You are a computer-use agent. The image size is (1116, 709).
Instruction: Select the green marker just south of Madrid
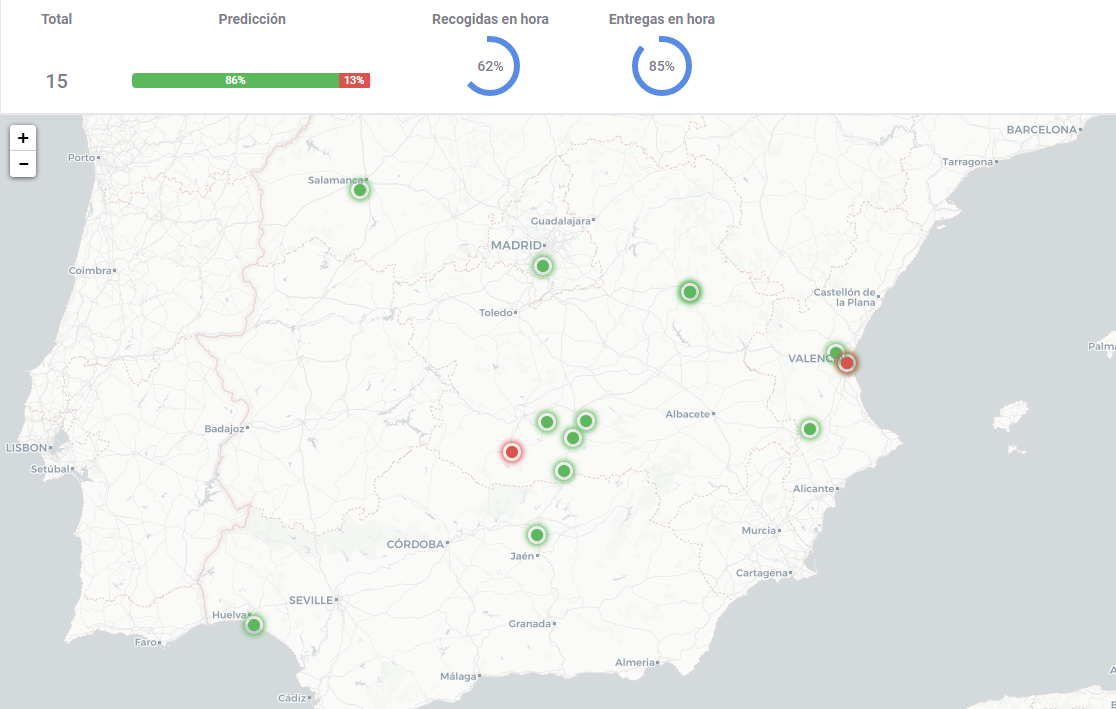tap(543, 266)
